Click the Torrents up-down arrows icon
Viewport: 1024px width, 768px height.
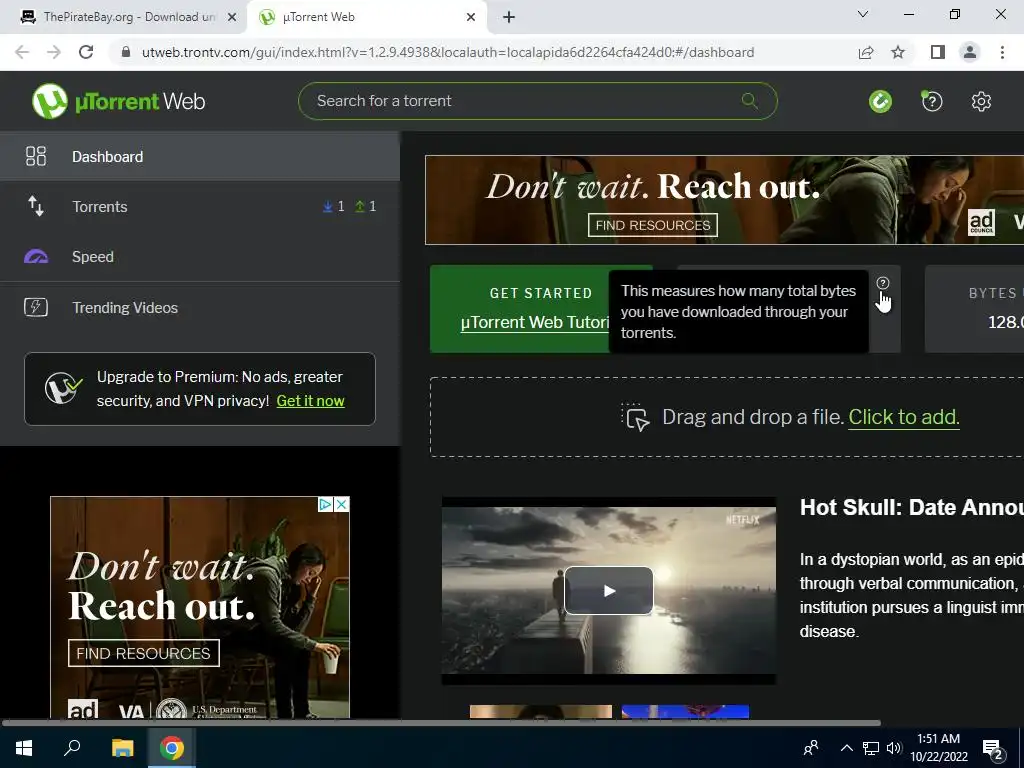click(36, 206)
